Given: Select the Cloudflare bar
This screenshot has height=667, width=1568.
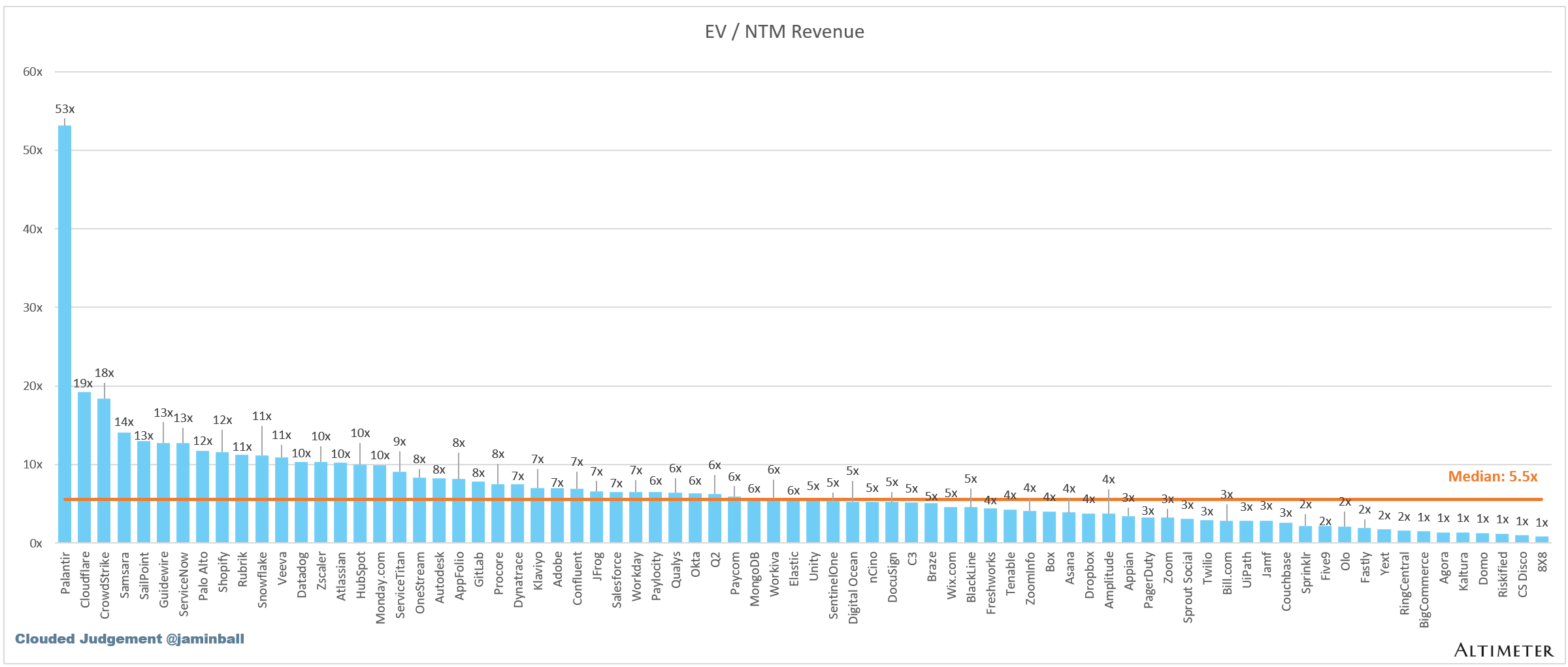Looking at the screenshot, I should [x=84, y=467].
